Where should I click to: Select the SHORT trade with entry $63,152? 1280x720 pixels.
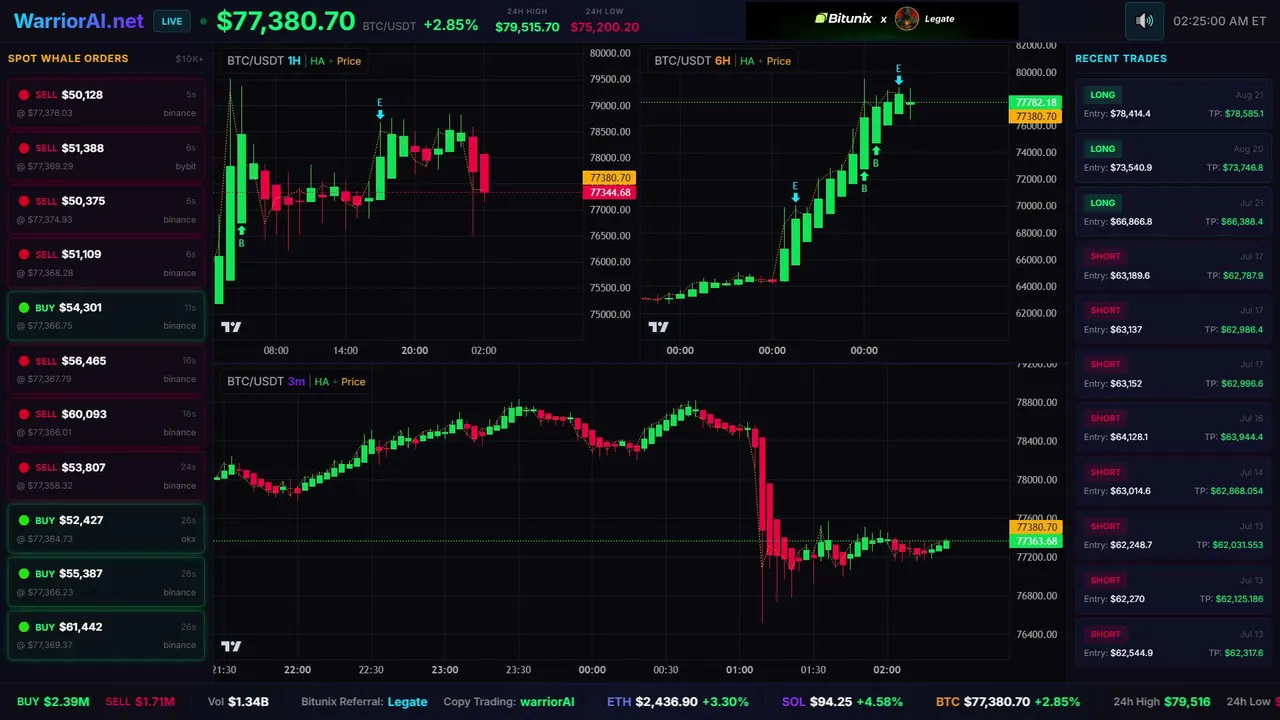[x=1173, y=374]
